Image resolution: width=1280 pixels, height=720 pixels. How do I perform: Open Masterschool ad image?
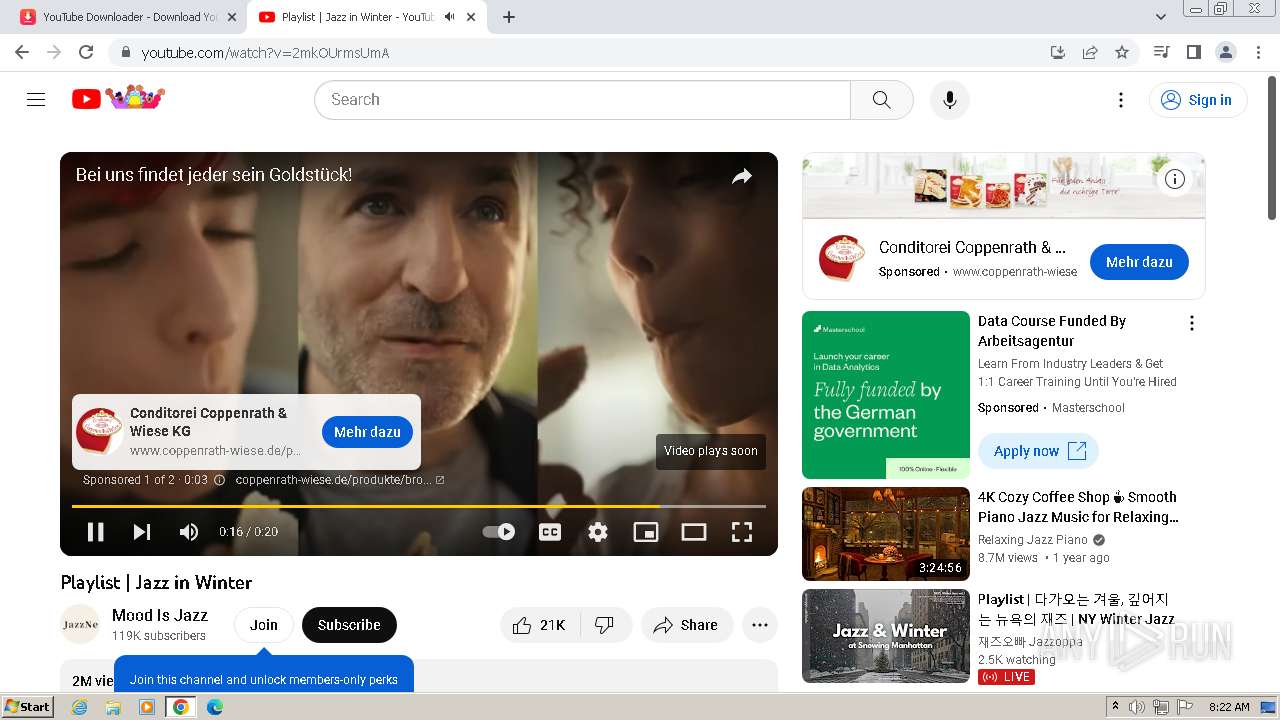click(x=886, y=395)
